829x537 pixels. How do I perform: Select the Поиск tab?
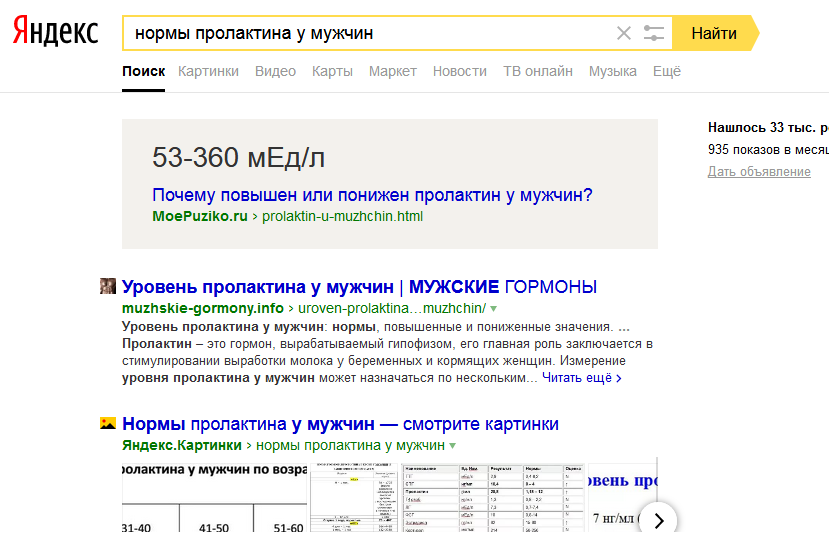tap(143, 71)
